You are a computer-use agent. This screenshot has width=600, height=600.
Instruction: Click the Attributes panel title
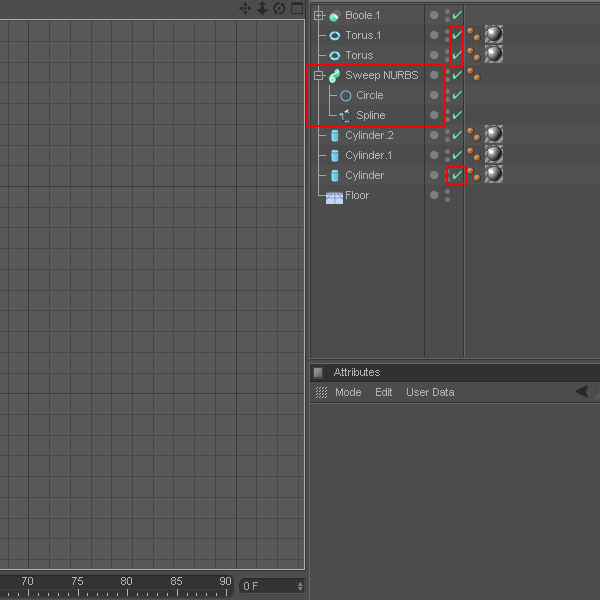coord(357,372)
